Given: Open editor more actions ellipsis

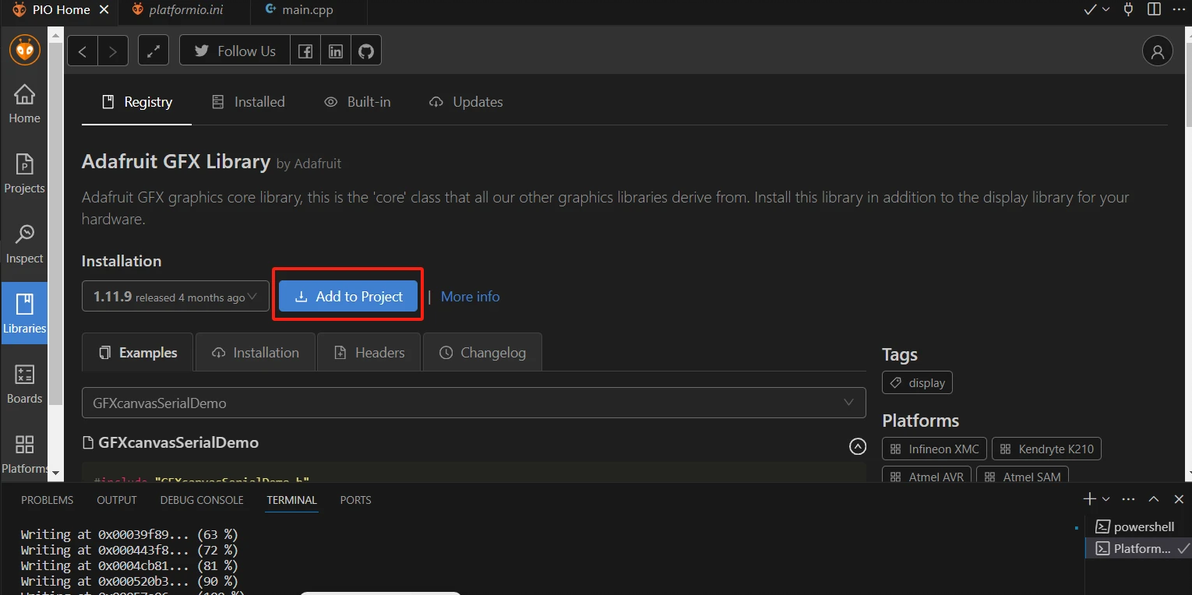Looking at the screenshot, I should tap(1180, 10).
